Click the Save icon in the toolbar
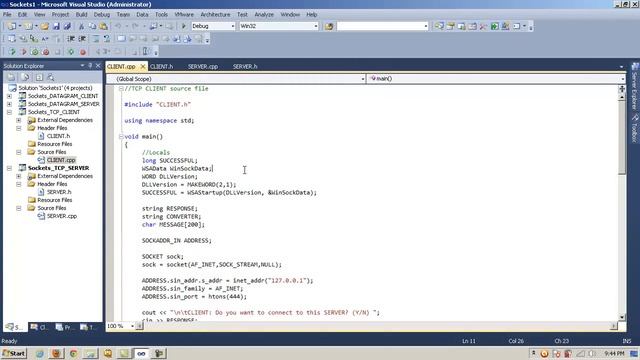This screenshot has height=360, width=640. [x=56, y=26]
